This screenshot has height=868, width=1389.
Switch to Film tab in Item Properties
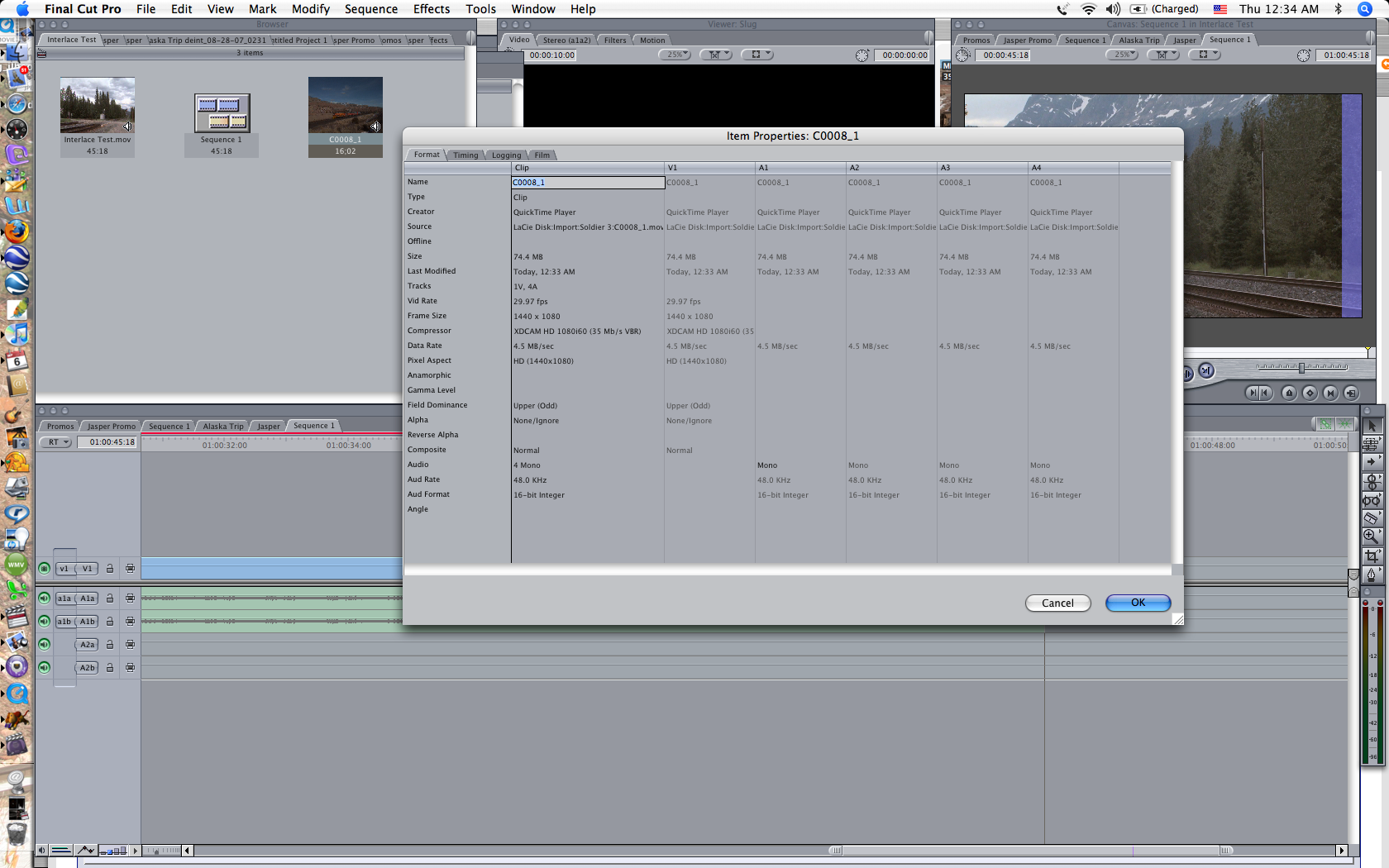click(542, 155)
